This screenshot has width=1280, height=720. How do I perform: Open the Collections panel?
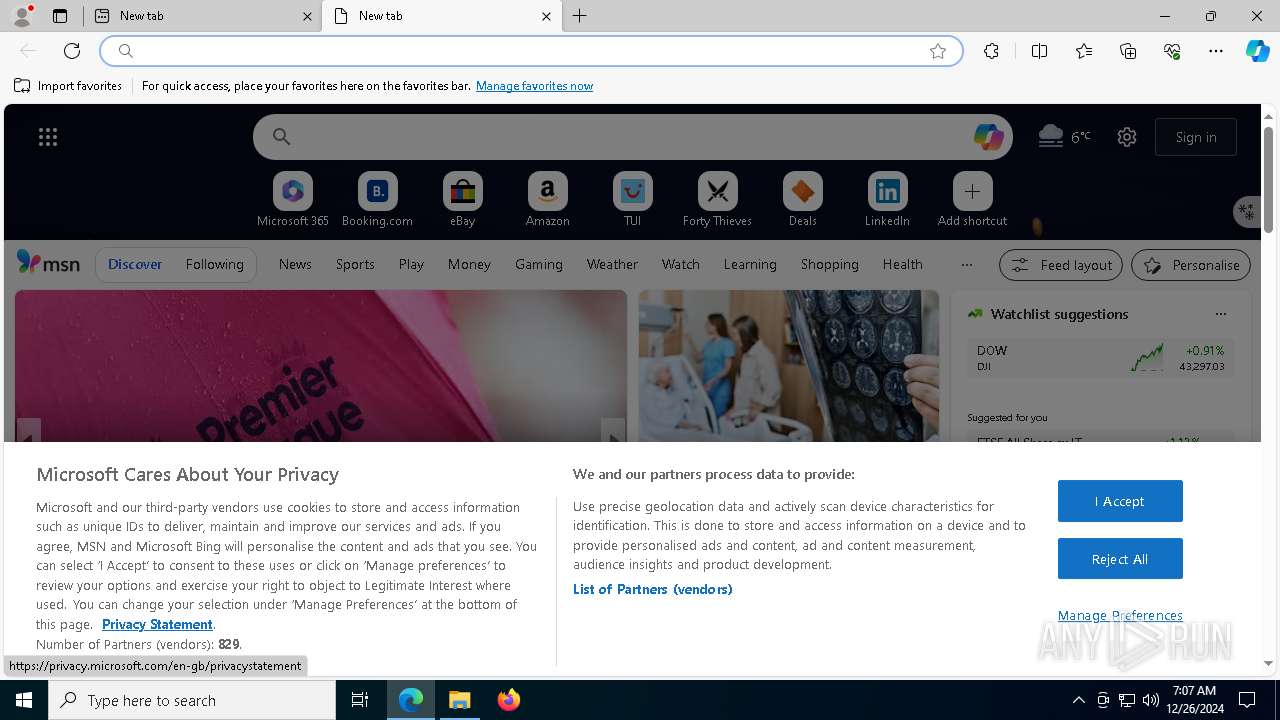1128,51
